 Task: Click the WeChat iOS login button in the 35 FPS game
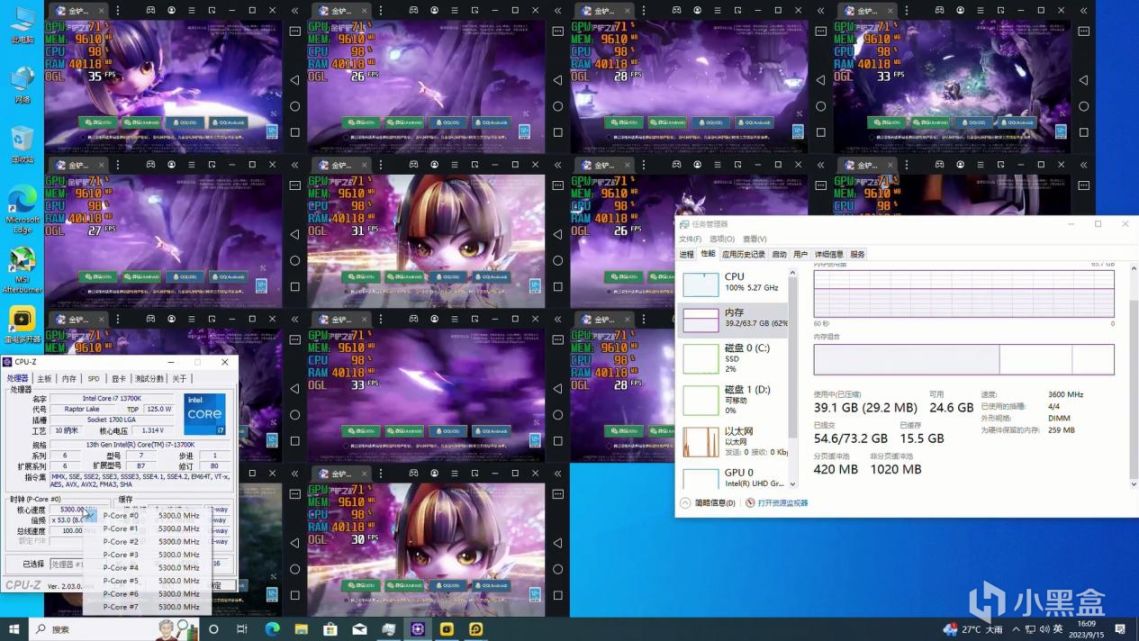(98, 123)
